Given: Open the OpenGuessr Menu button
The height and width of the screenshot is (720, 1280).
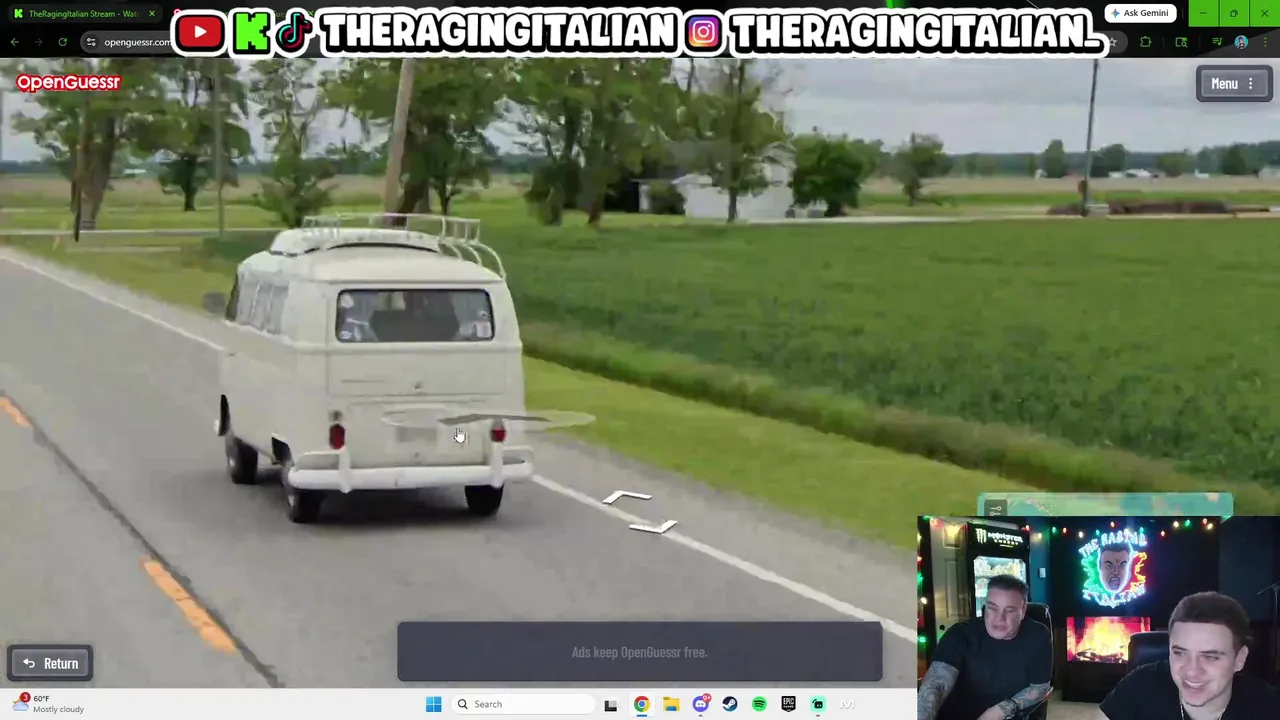Looking at the screenshot, I should coord(1234,84).
